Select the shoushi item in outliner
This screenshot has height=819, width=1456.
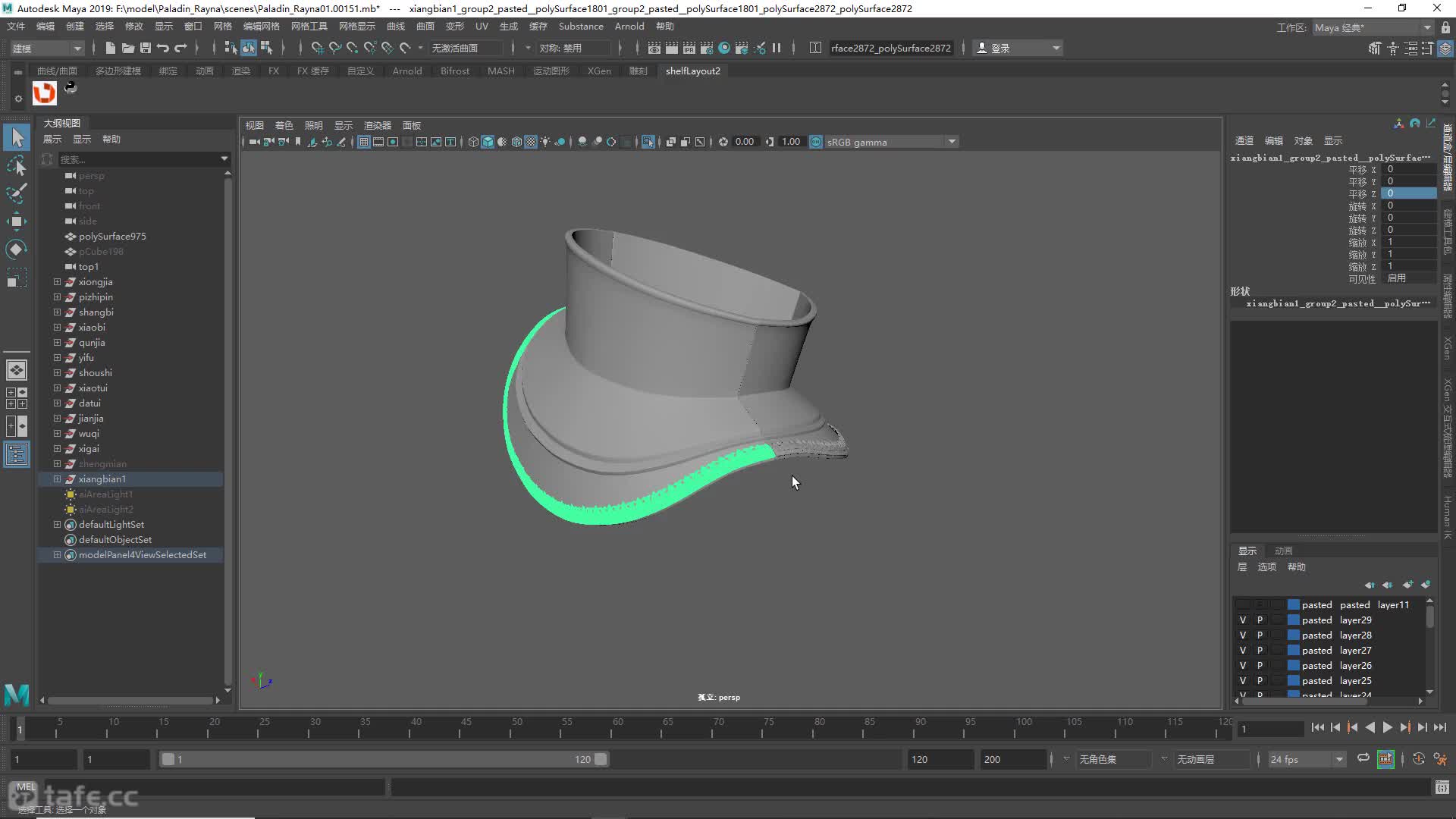point(96,372)
